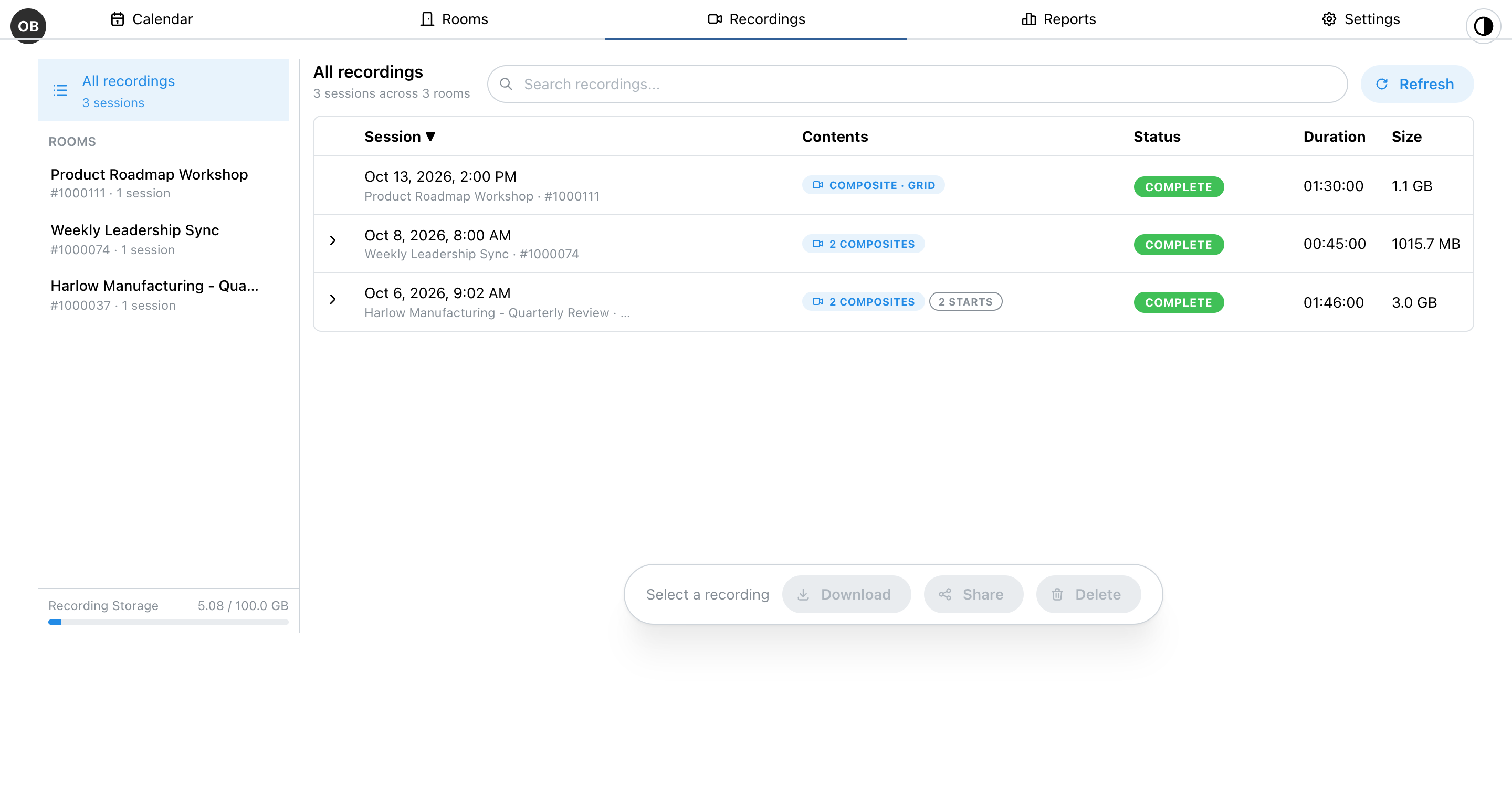This screenshot has width=1512, height=798.
Task: Toggle the dark/light theme contrast icon
Action: tap(1483, 26)
